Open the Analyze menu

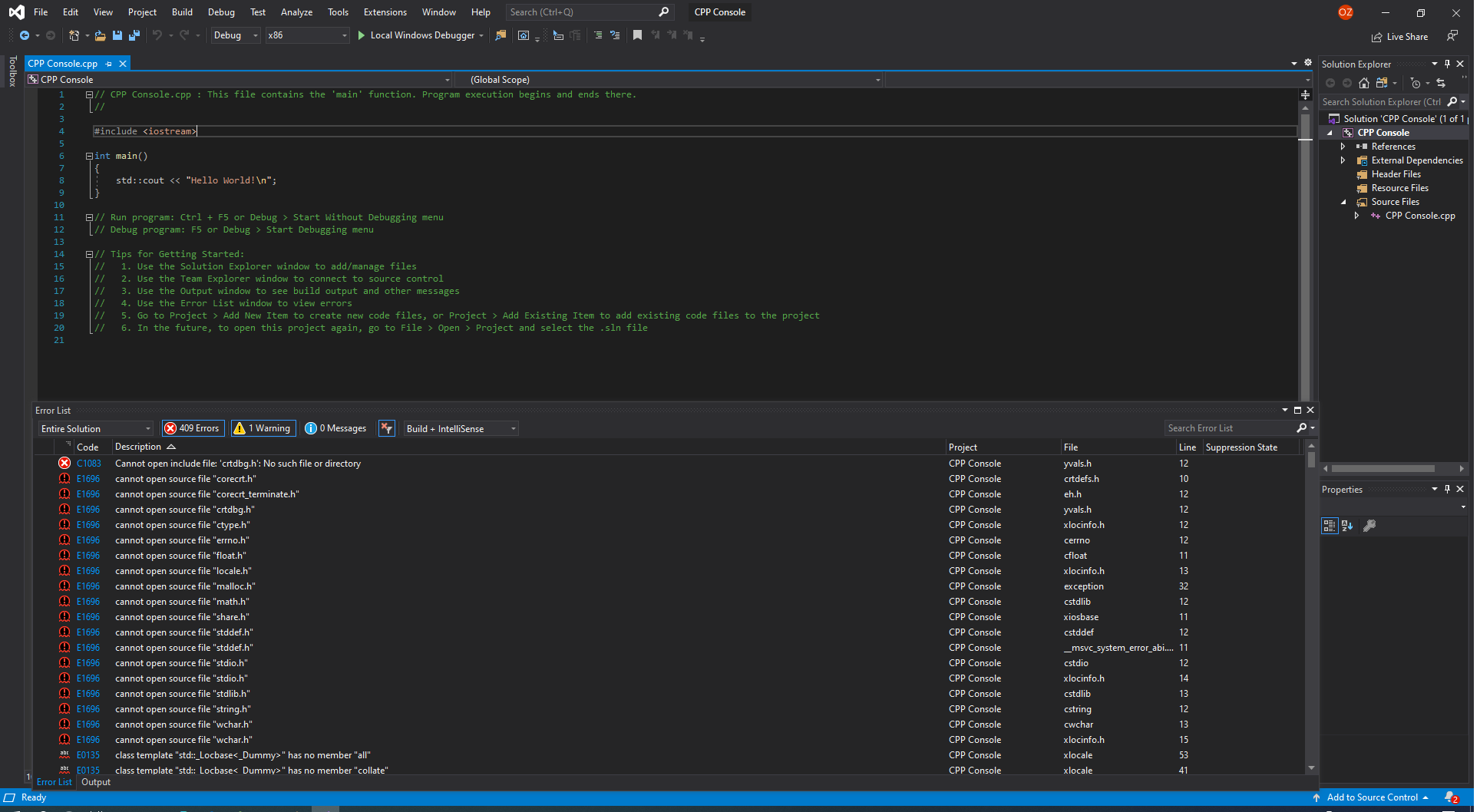tap(296, 12)
